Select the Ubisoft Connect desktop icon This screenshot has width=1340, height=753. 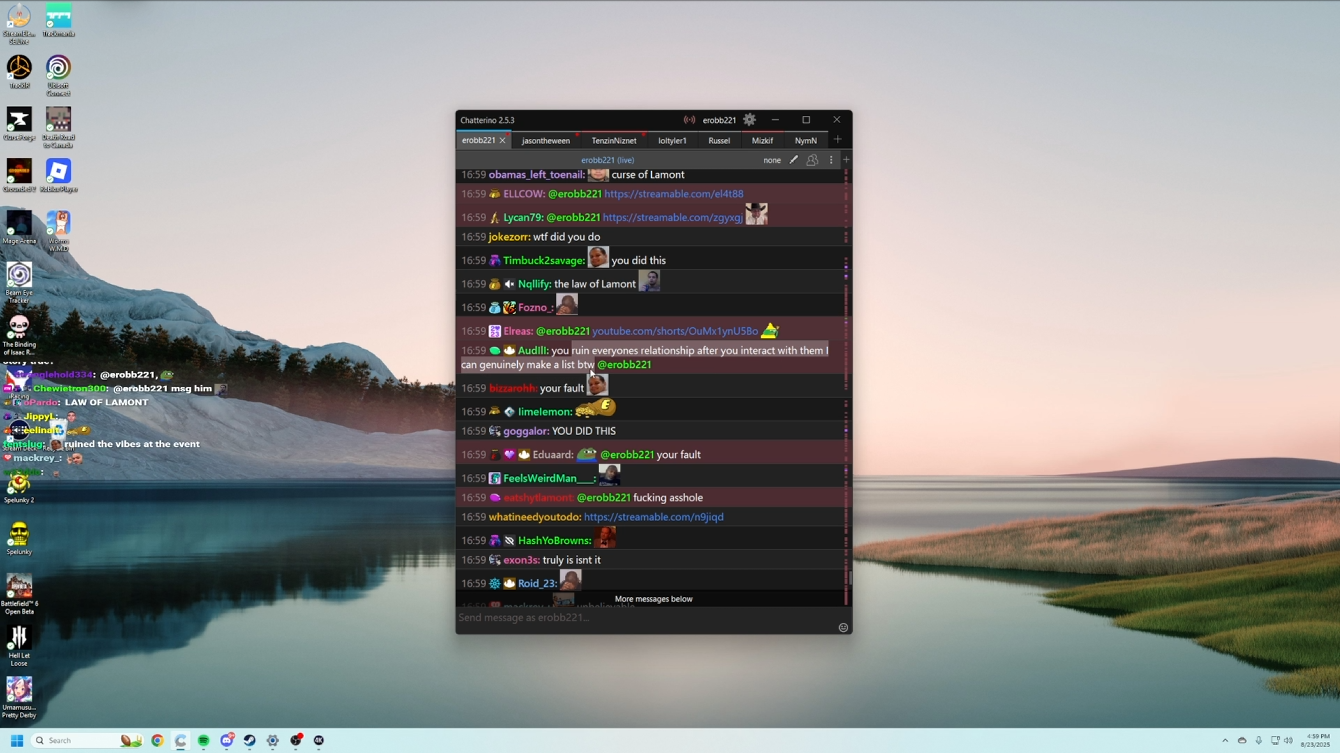[58, 75]
